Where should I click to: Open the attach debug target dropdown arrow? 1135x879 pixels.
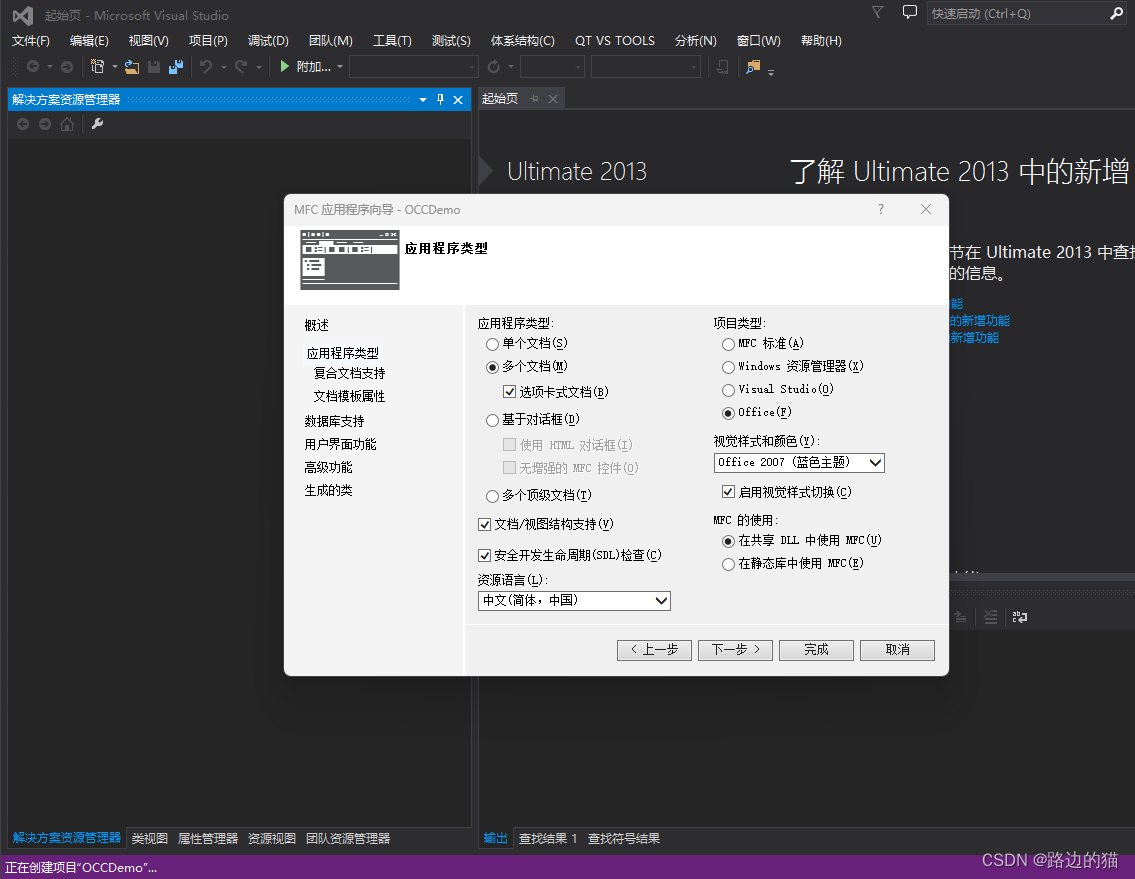pyautogui.click(x=339, y=67)
